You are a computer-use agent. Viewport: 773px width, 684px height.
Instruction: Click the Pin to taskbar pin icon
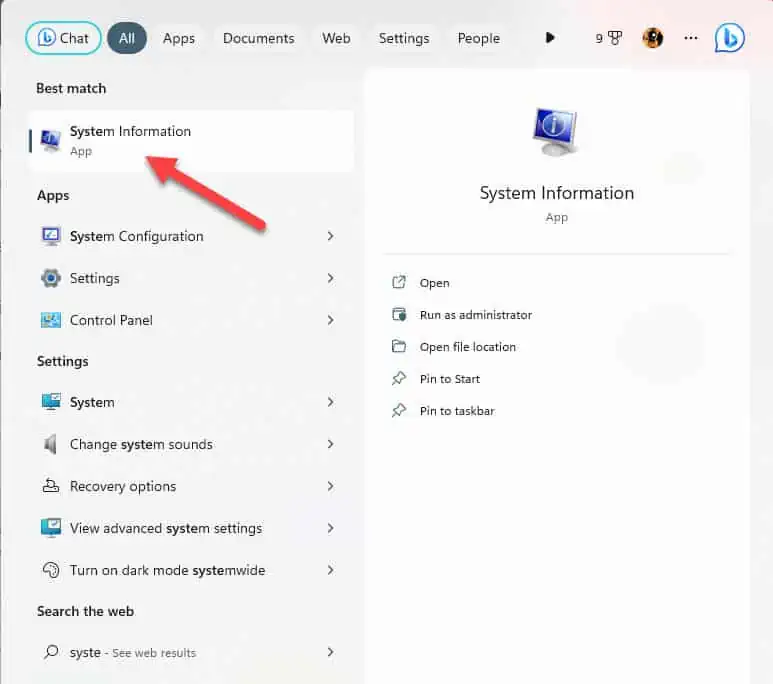399,410
